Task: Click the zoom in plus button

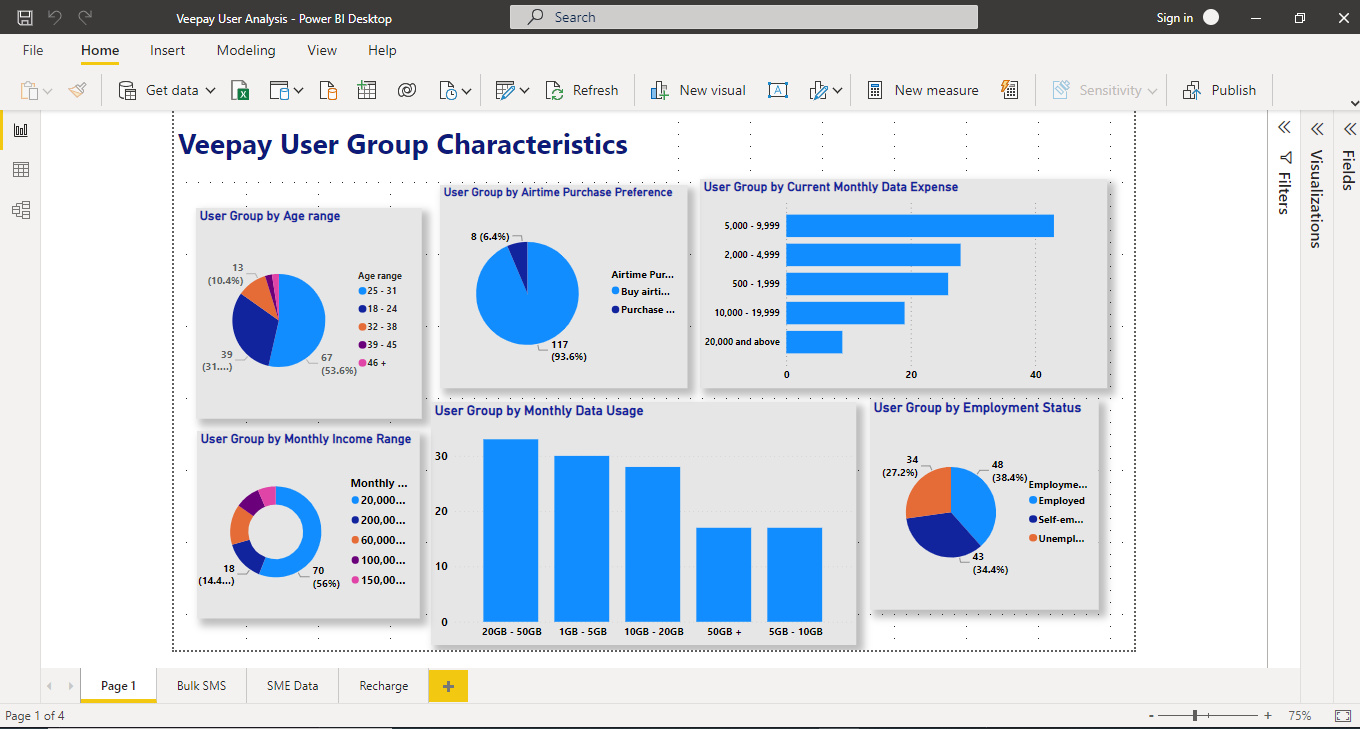Action: pyautogui.click(x=1268, y=716)
